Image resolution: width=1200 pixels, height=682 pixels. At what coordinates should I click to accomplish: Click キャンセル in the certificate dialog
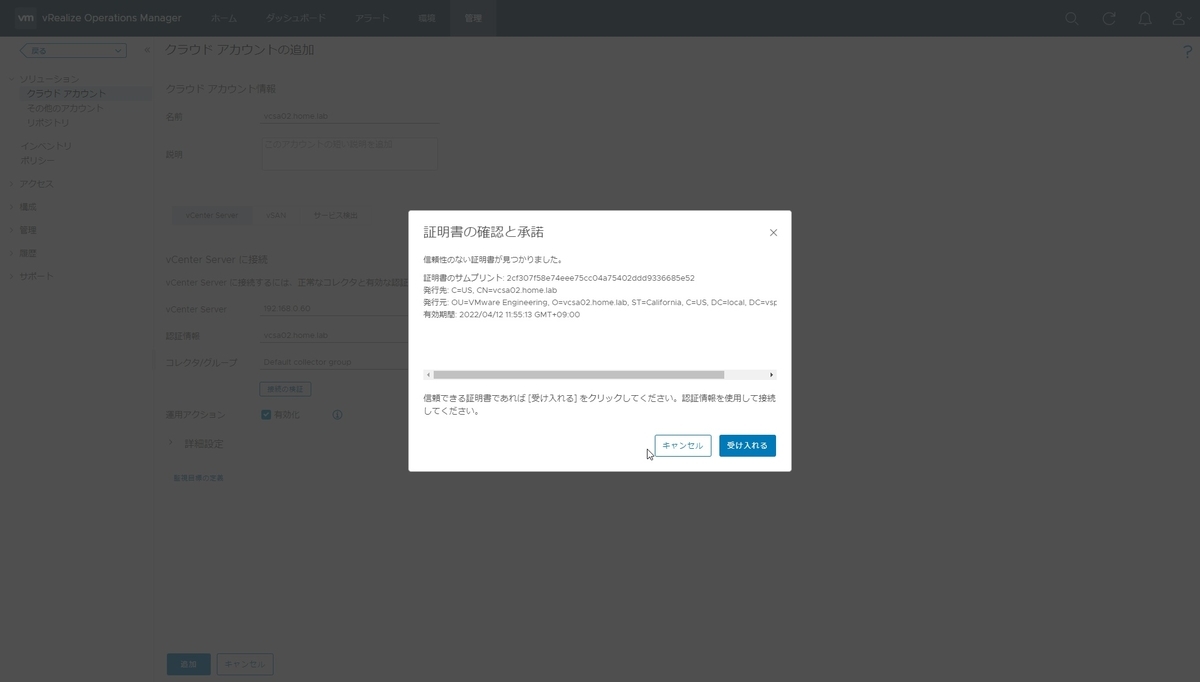(x=683, y=446)
